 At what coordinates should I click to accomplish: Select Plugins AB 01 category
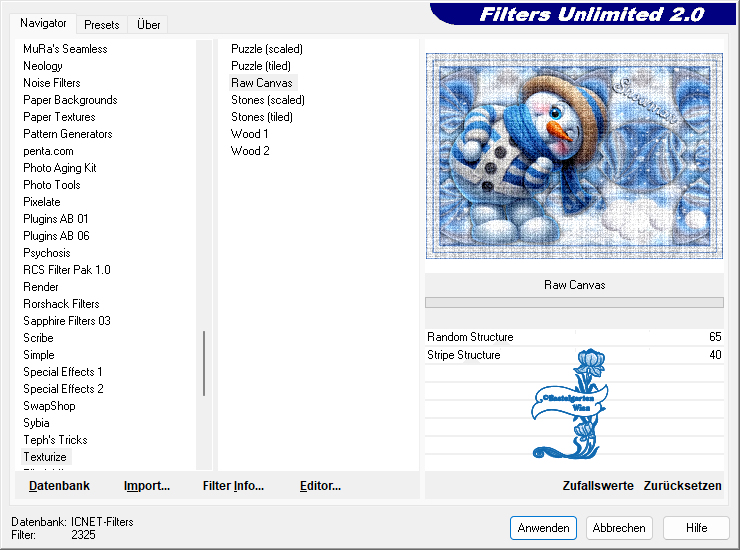point(56,219)
